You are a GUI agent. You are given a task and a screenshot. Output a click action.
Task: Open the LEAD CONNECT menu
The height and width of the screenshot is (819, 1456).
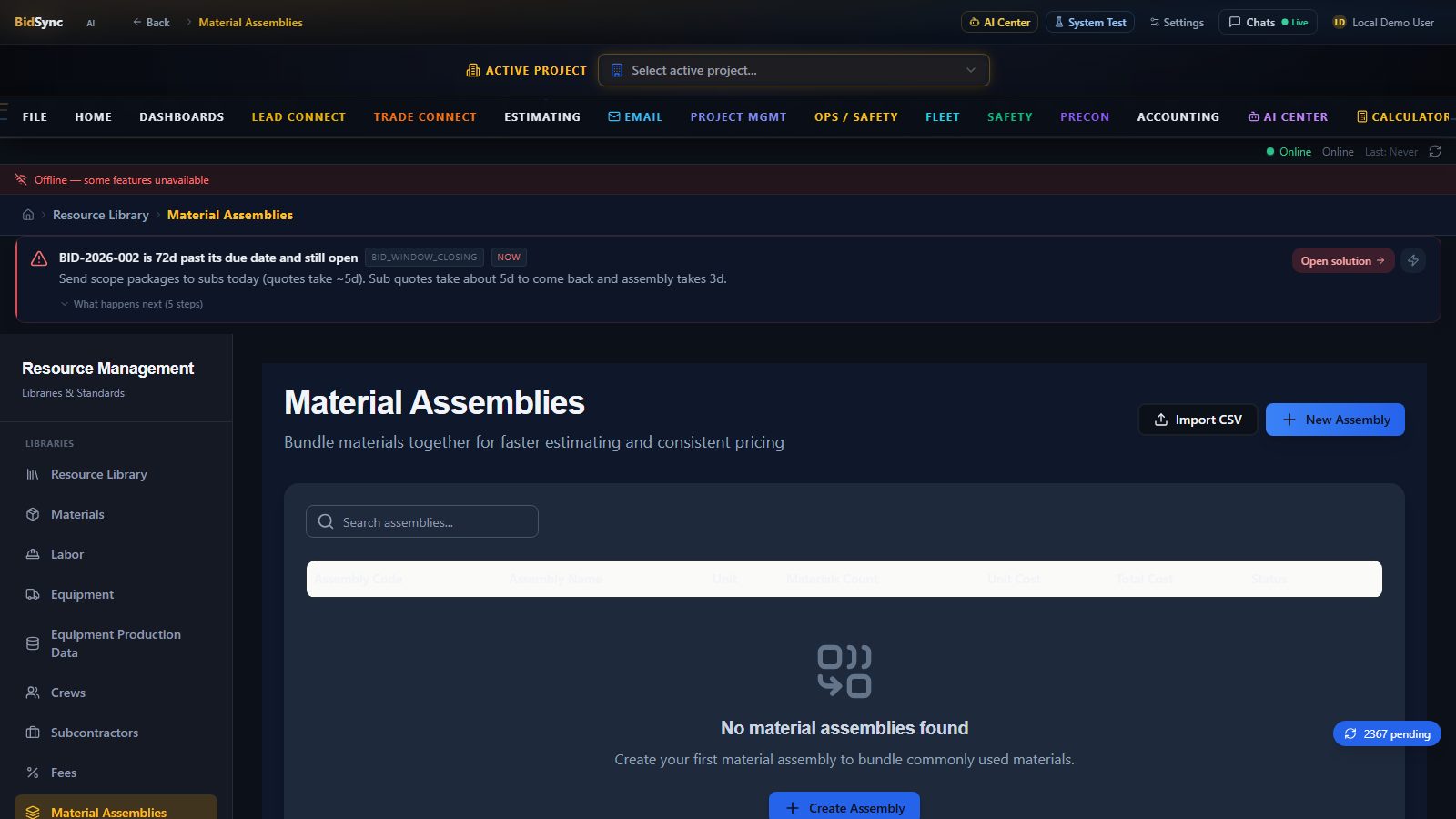tap(298, 116)
